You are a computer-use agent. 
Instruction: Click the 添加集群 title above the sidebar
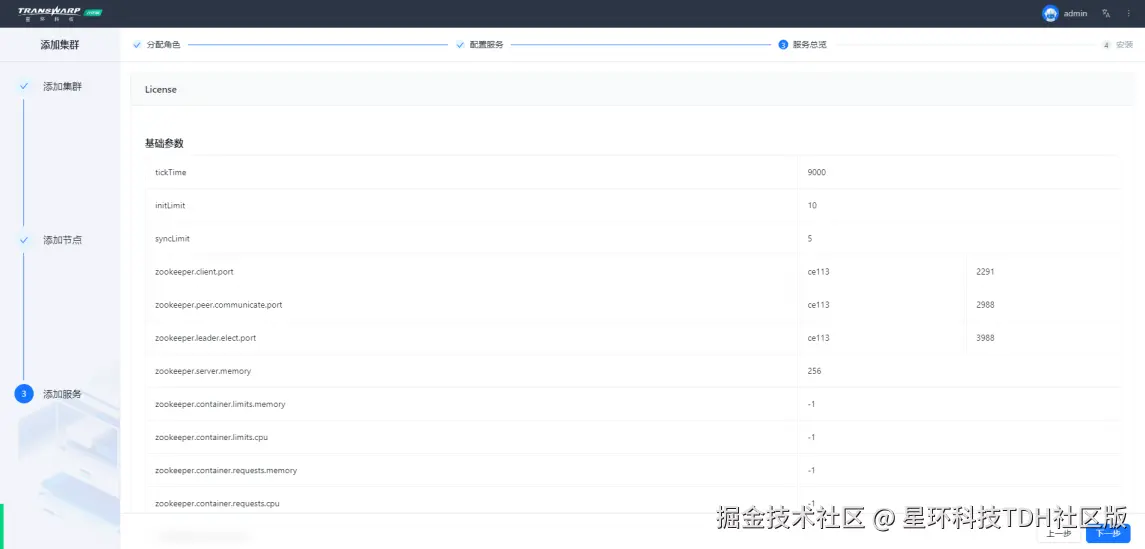(x=60, y=45)
